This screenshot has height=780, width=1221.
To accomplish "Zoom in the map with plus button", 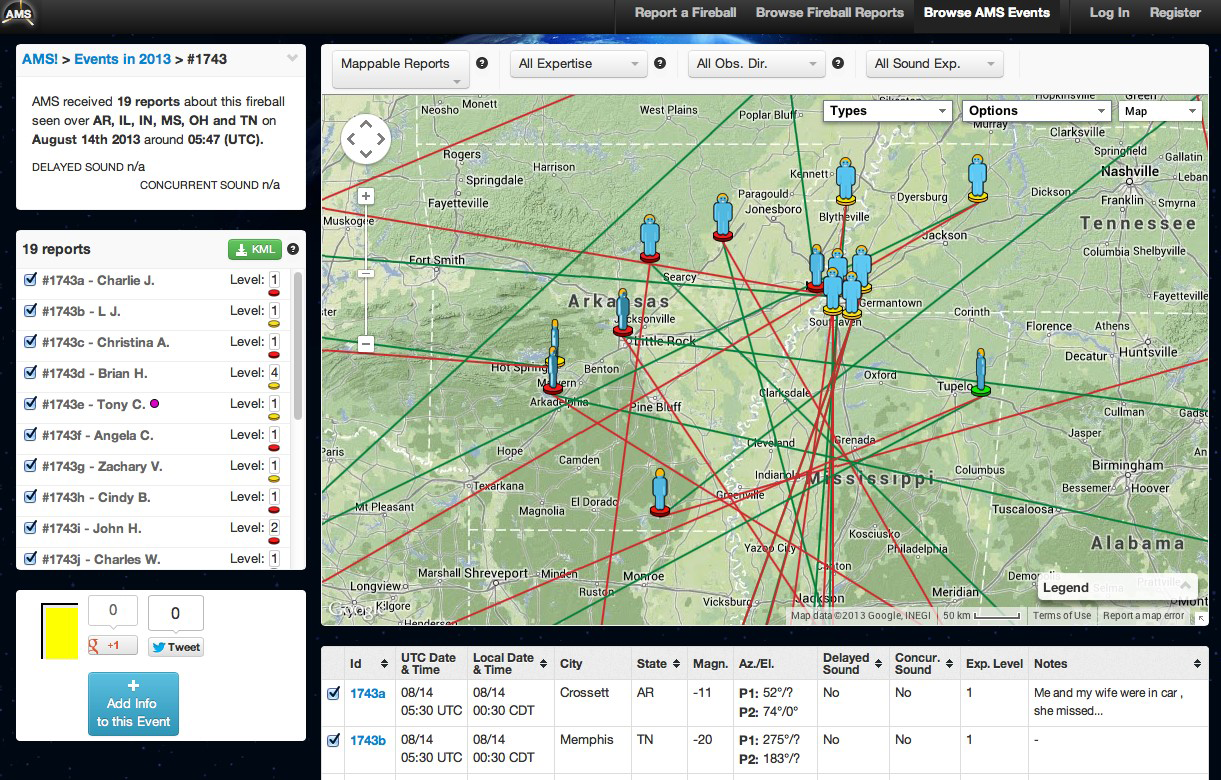I will point(366,197).
